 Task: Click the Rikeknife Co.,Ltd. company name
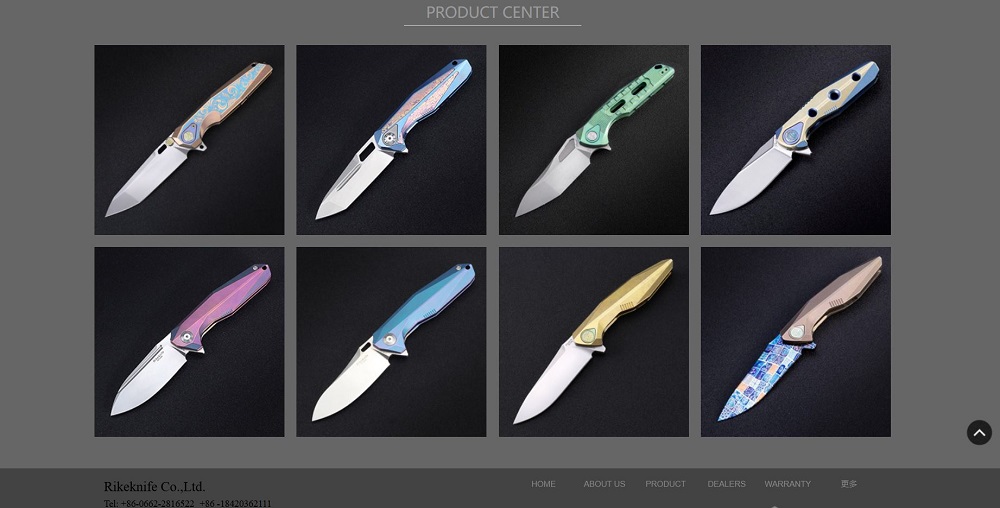(x=154, y=487)
